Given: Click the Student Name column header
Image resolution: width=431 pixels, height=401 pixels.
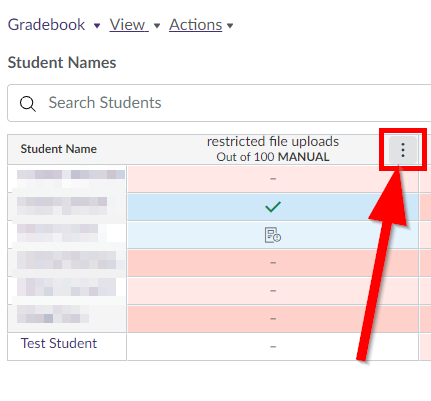Looking at the screenshot, I should [x=59, y=149].
